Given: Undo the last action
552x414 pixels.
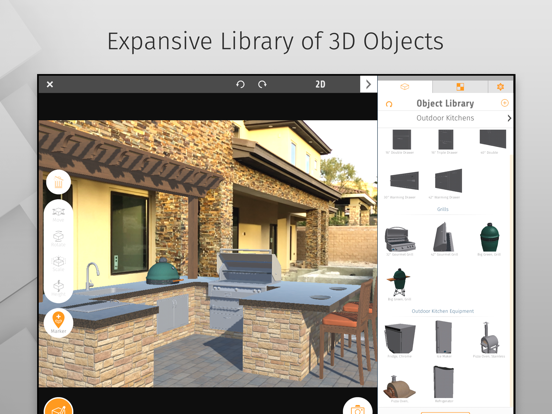Looking at the screenshot, I should pyautogui.click(x=240, y=84).
